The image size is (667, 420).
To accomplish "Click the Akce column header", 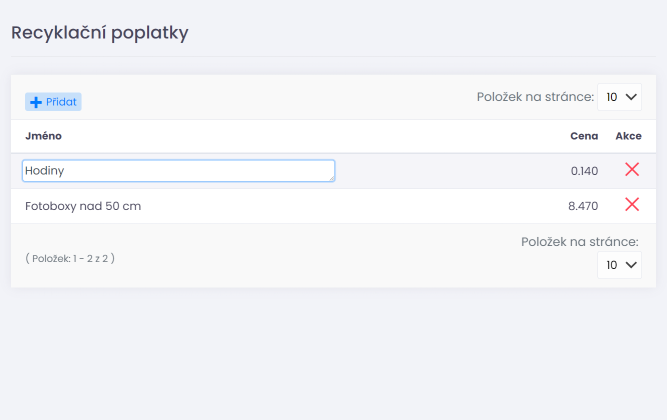I will (629, 136).
